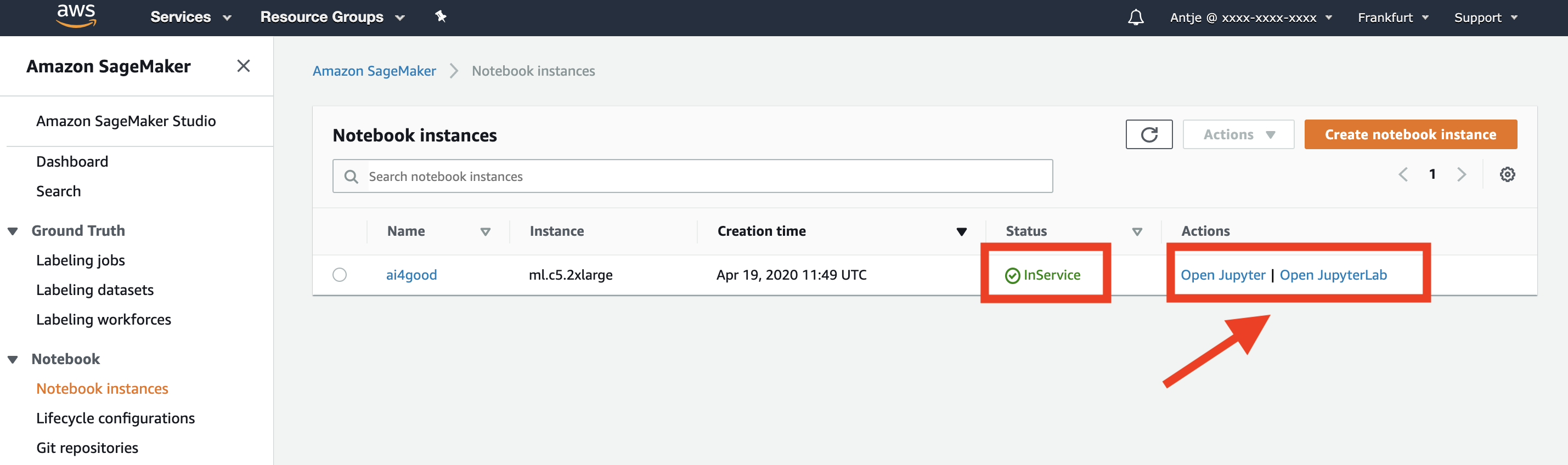This screenshot has width=1568, height=465.
Task: Click the AWS logo home icon
Action: (76, 16)
